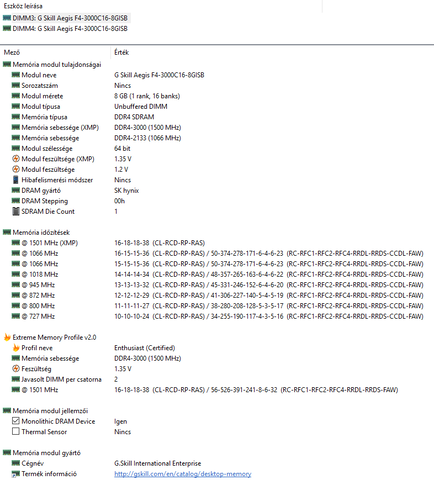The image size is (434, 480).
Task: Click the chip icon beside SDRAM Die Count
Action: [16, 211]
